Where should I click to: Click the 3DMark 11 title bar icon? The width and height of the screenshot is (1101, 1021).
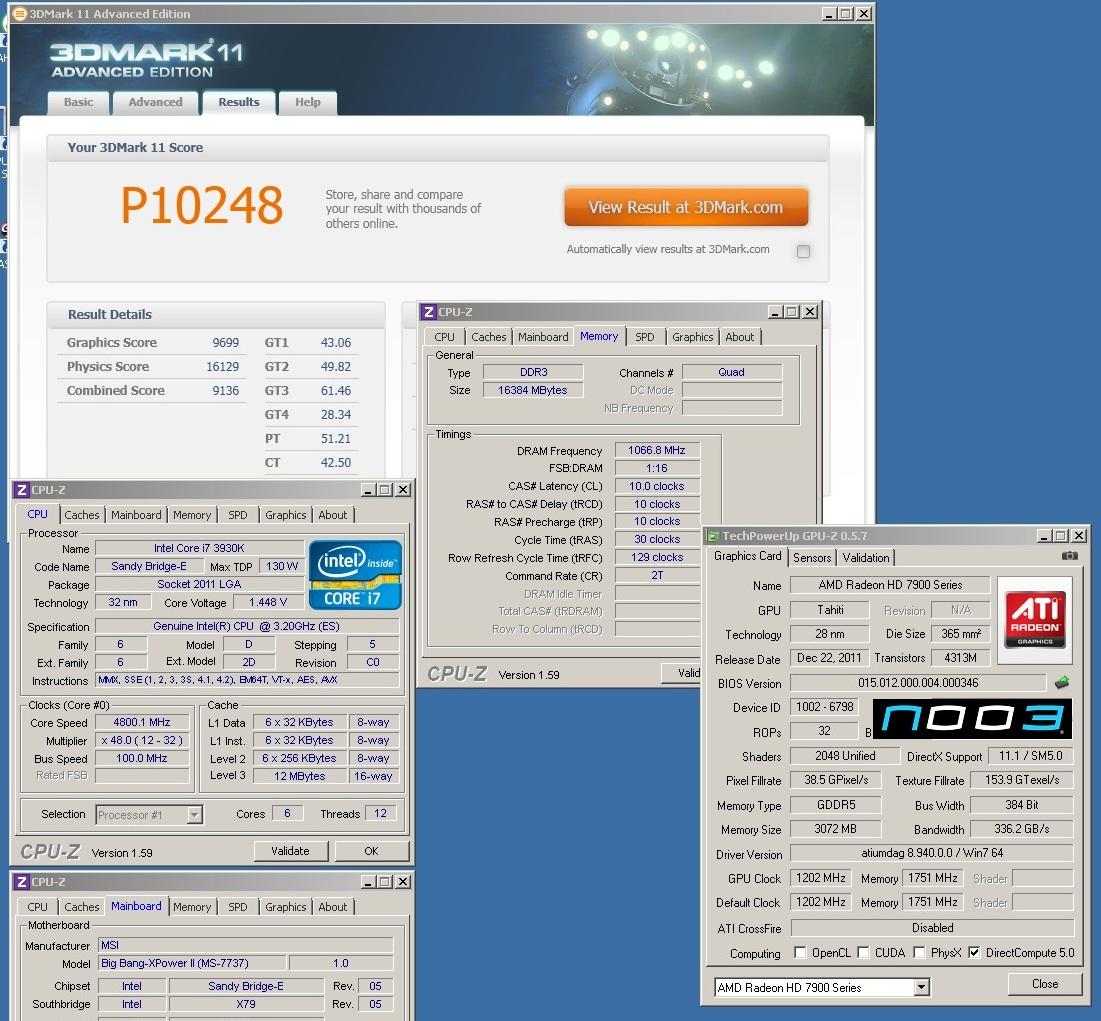(x=19, y=14)
